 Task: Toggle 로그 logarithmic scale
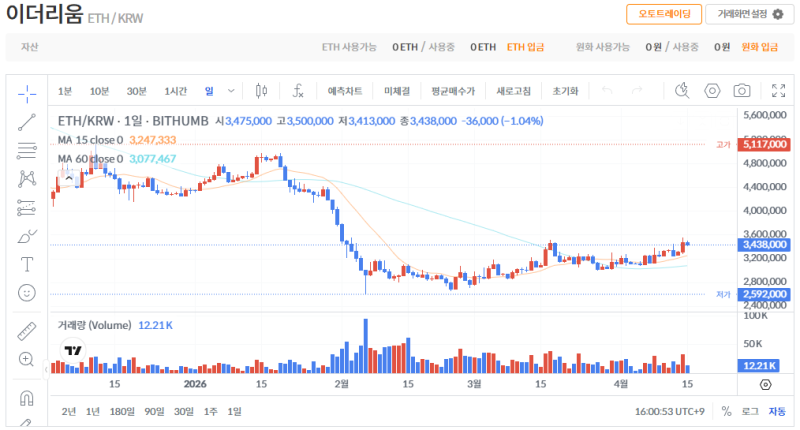click(749, 411)
